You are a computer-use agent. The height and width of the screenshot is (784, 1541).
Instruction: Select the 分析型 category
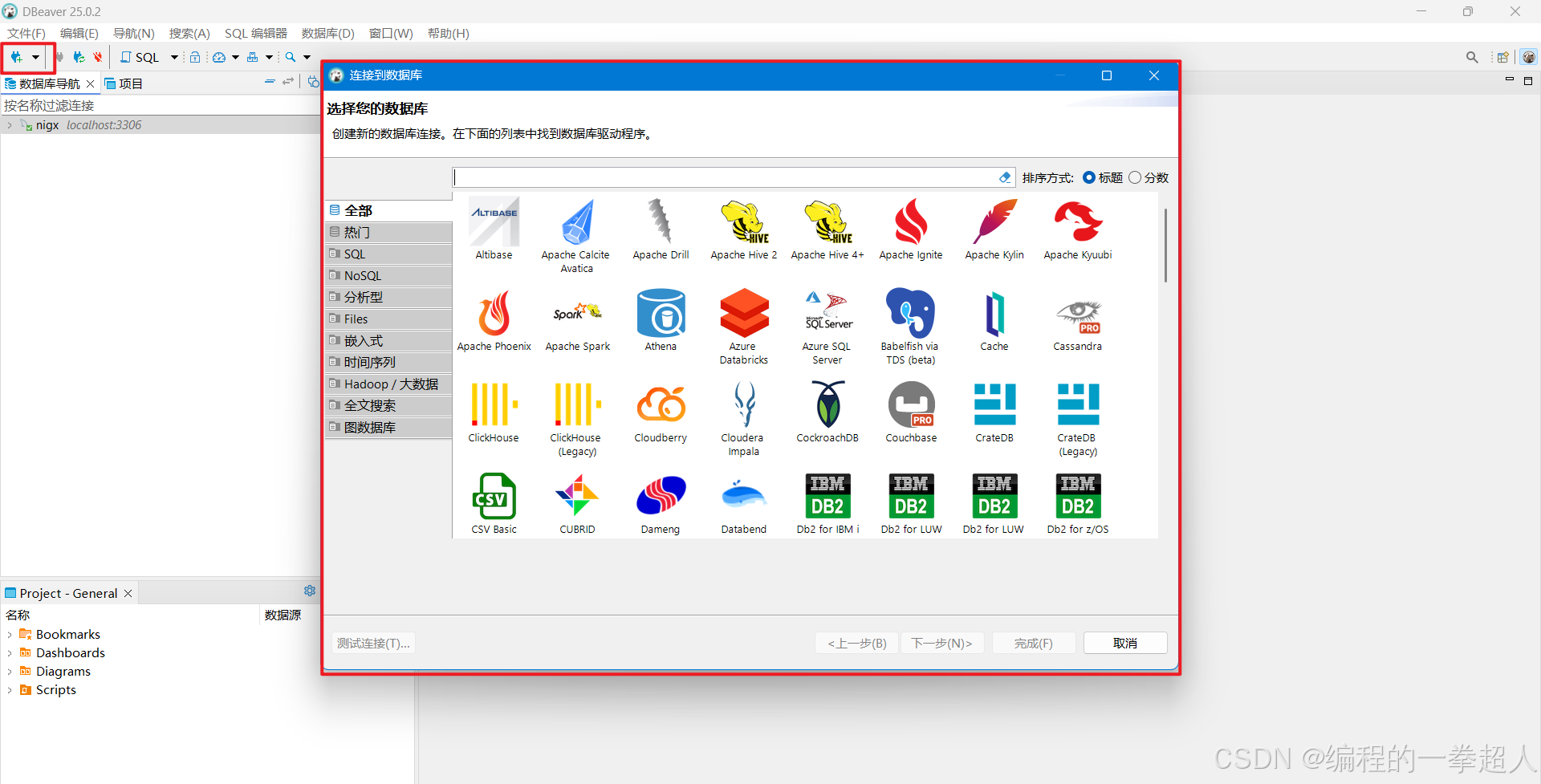click(389, 297)
